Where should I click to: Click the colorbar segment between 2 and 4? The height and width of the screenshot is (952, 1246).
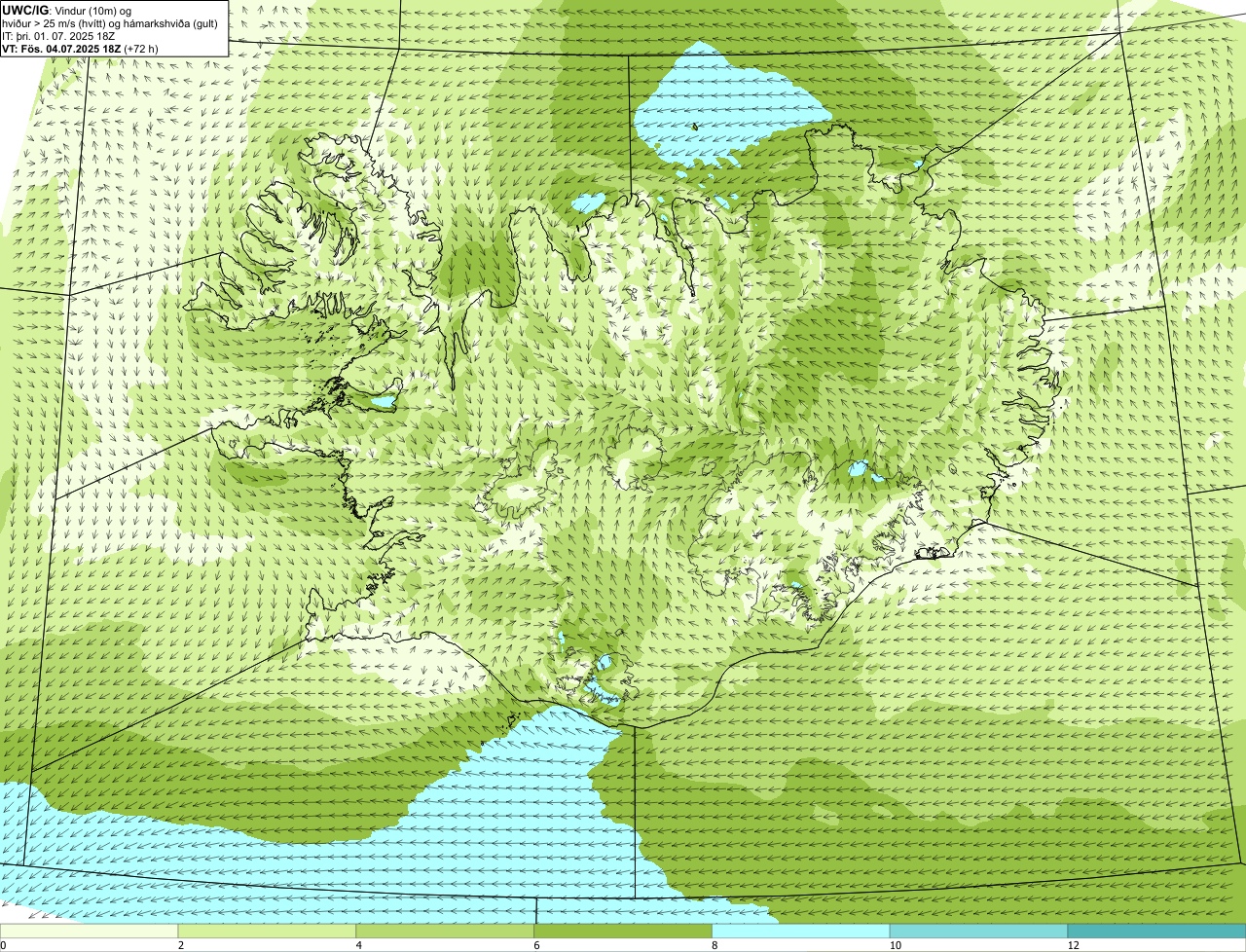268,931
